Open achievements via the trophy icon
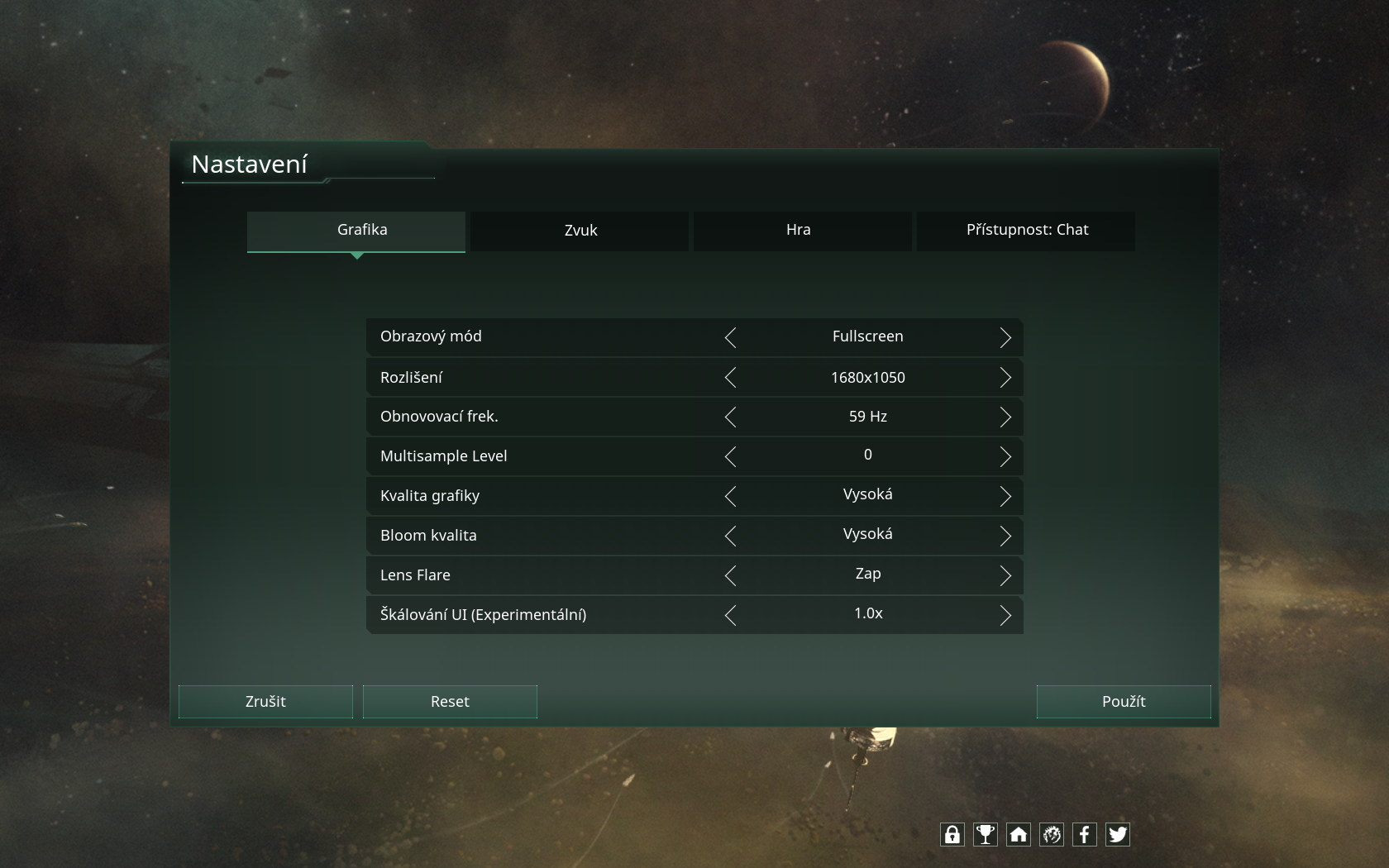The height and width of the screenshot is (868, 1389). [x=986, y=835]
